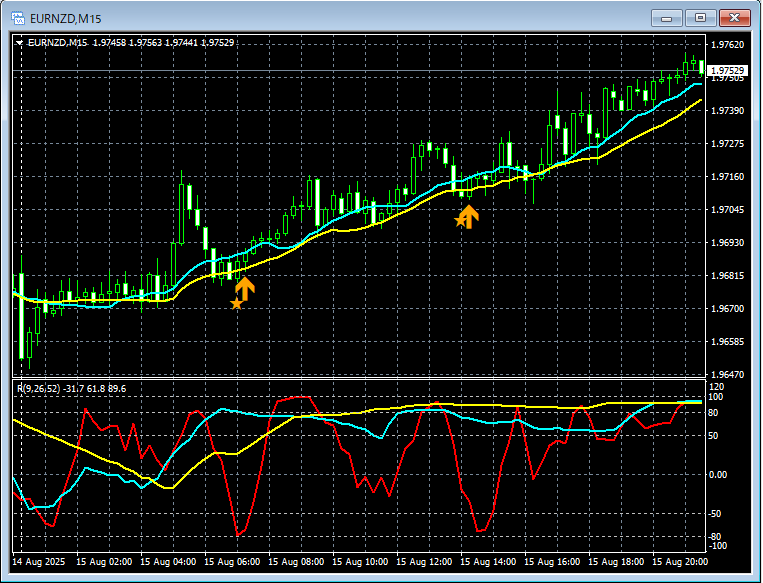Click the lower orange buy arrow signal
This screenshot has height=583, width=763.
pos(245,289)
